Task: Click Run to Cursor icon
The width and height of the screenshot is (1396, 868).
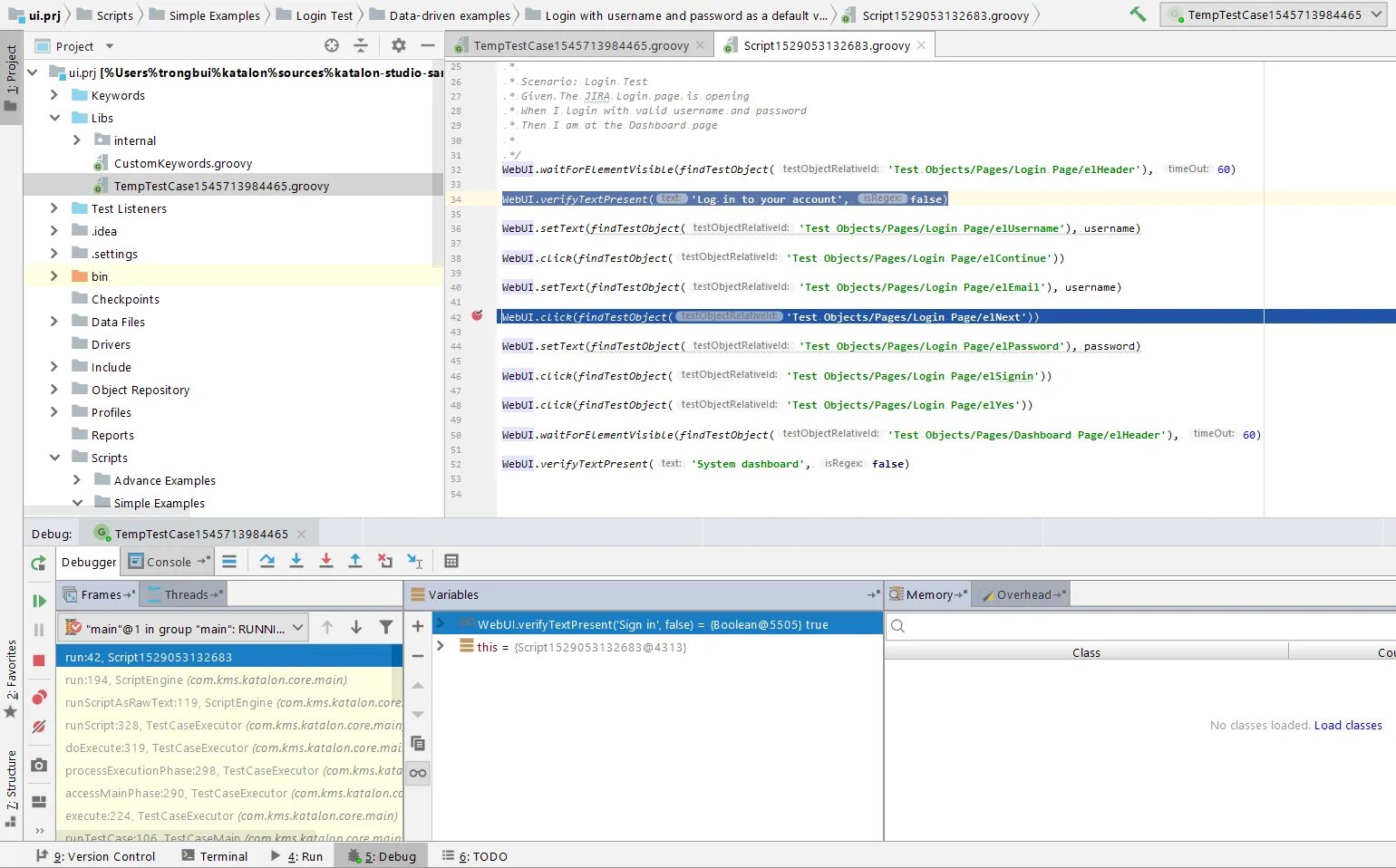Action: pos(414,562)
